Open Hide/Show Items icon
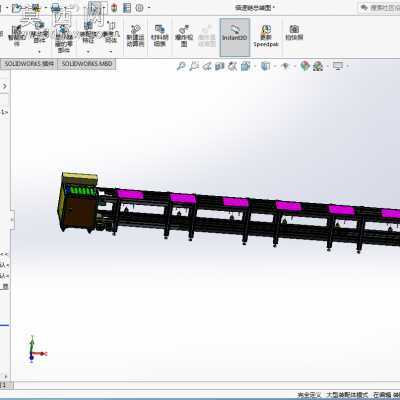400x400 pixels. tap(285, 66)
